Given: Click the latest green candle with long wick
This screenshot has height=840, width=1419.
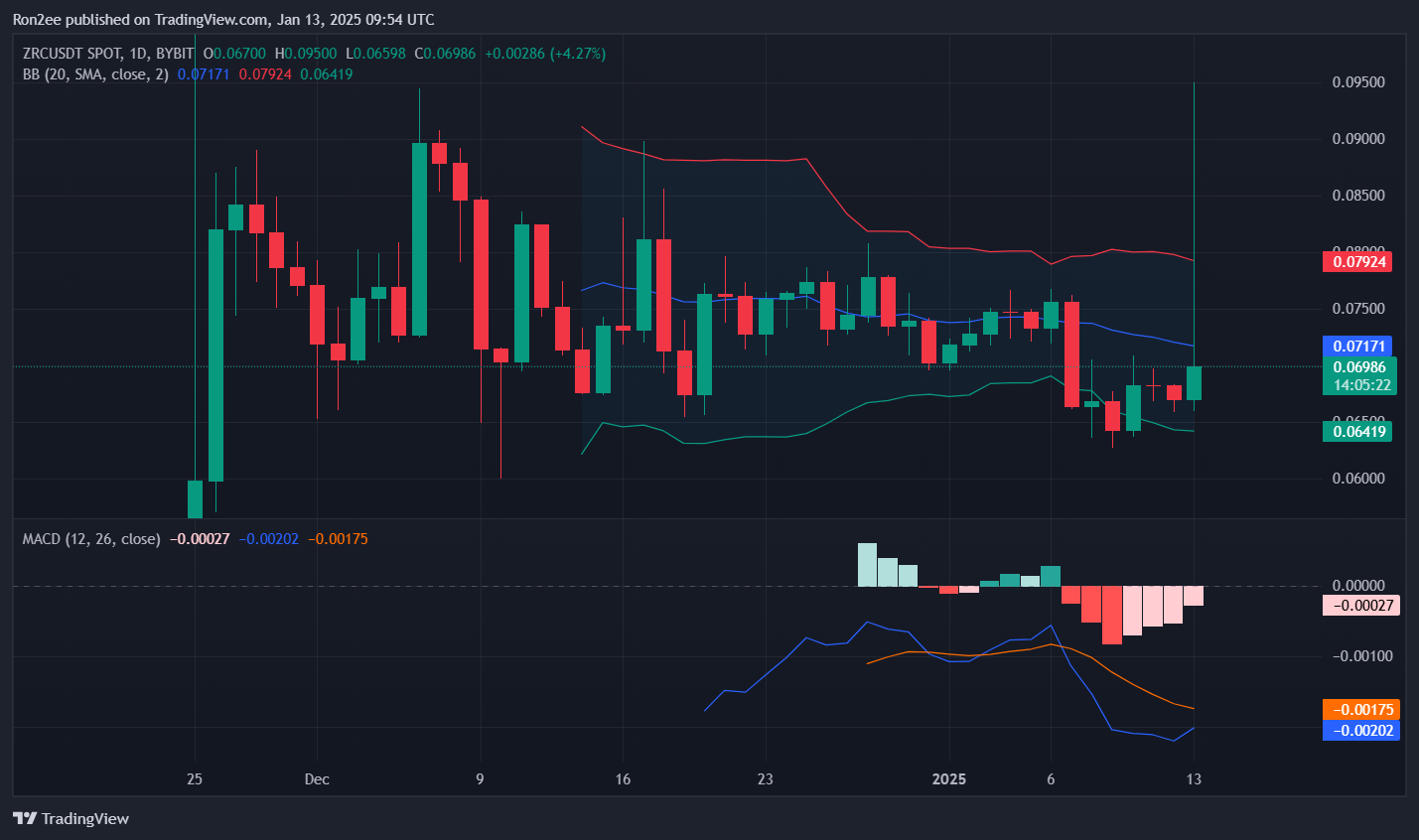Looking at the screenshot, I should pos(1194,383).
